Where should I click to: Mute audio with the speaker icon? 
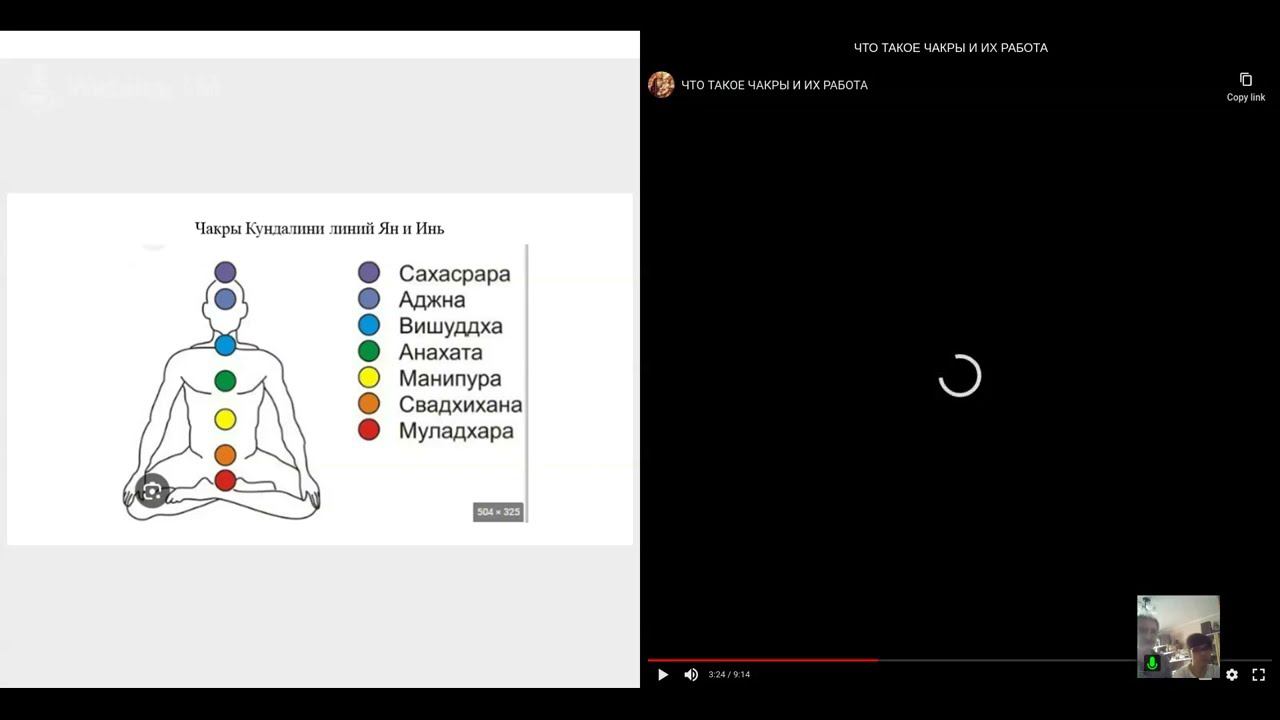click(x=691, y=675)
